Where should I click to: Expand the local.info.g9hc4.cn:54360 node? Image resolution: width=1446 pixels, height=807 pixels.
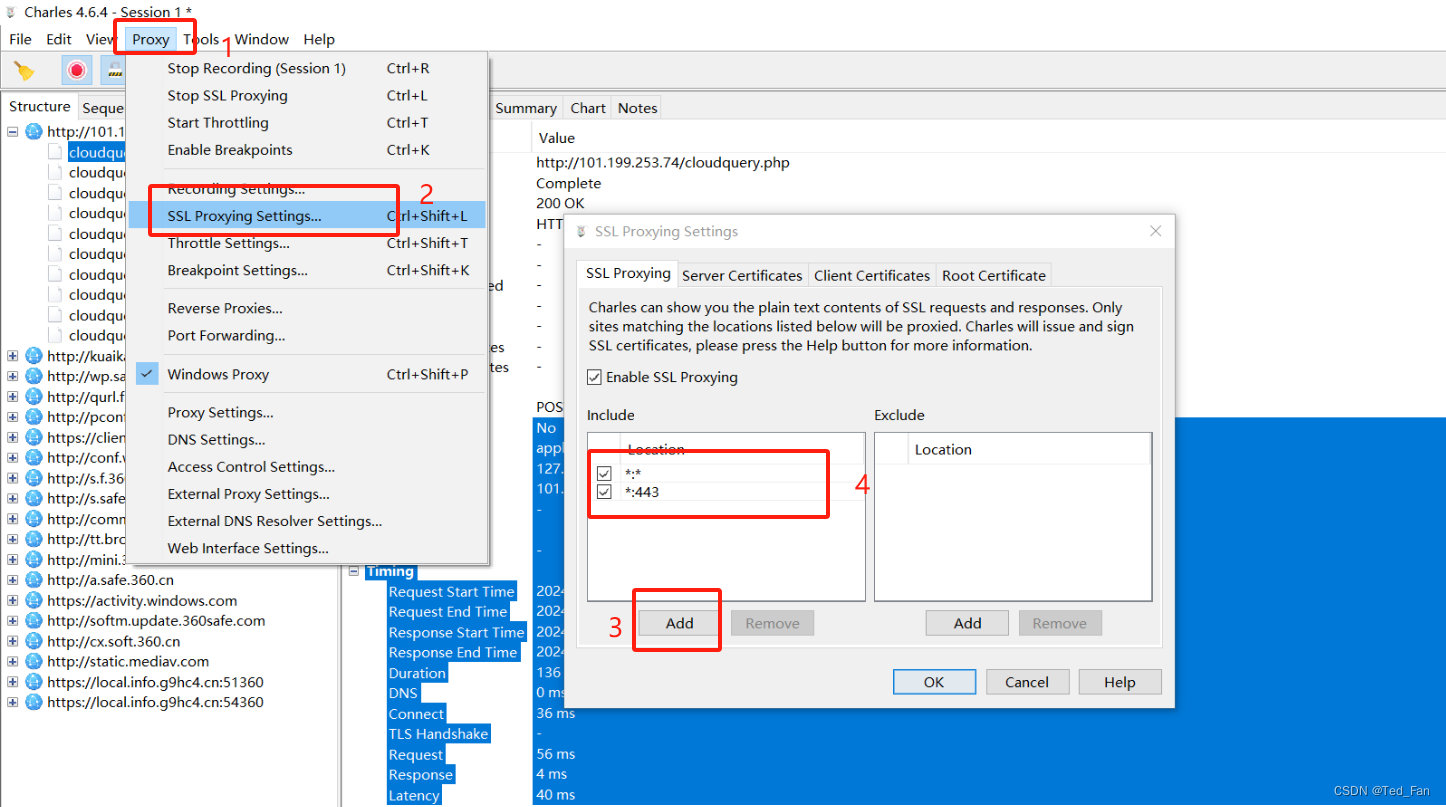coord(12,703)
